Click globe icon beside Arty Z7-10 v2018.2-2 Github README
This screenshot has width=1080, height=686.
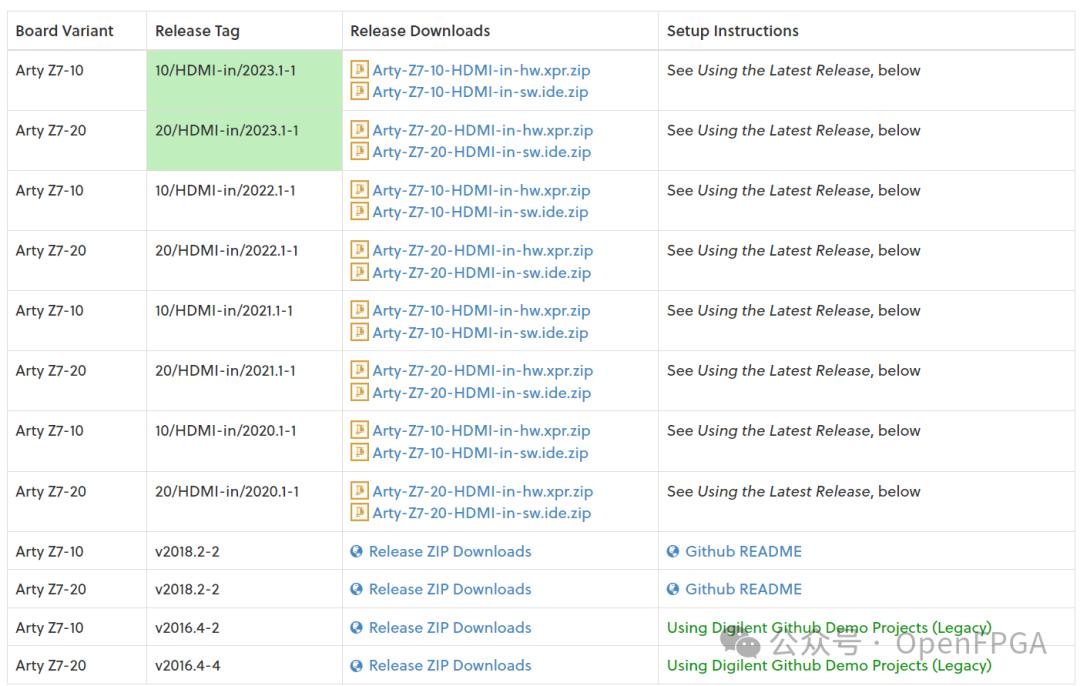coord(673,552)
